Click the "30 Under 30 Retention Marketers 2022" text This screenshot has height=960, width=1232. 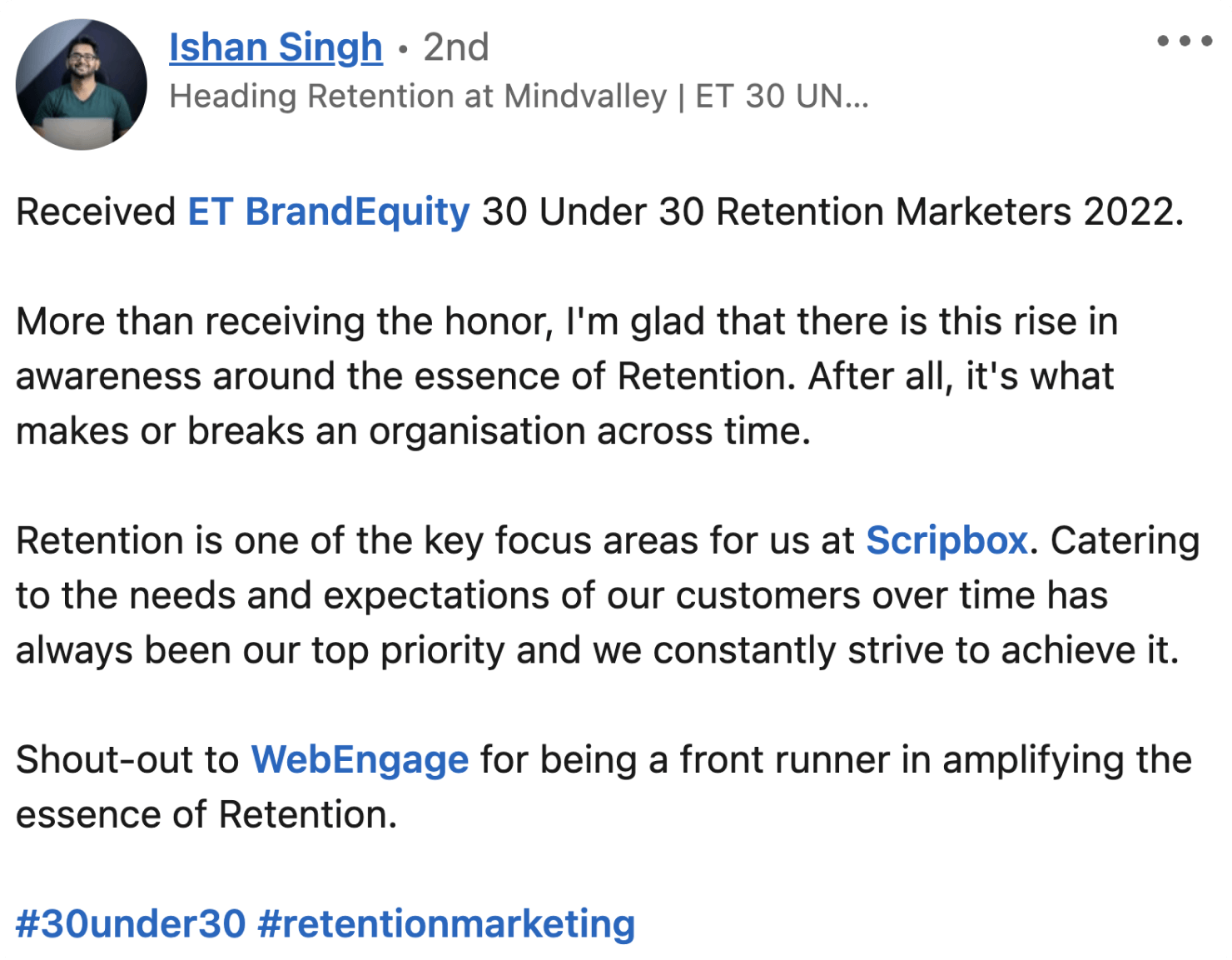[x=832, y=211]
